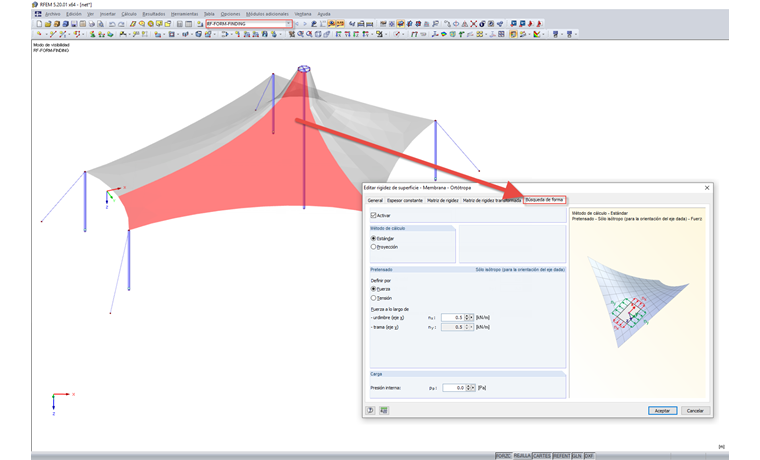Click the calculator table icon in toolbar
Image resolution: width=760 pixels, height=460 pixels.
180,23
